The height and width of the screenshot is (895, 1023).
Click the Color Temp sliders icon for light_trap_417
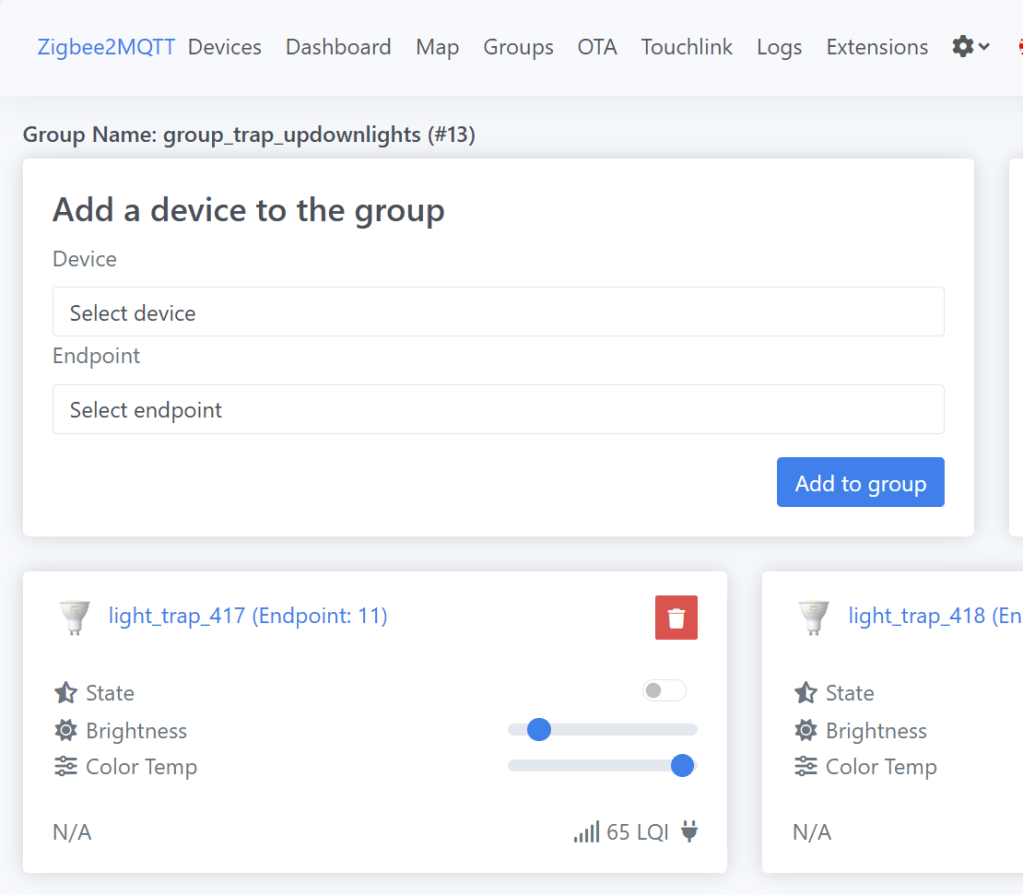65,767
